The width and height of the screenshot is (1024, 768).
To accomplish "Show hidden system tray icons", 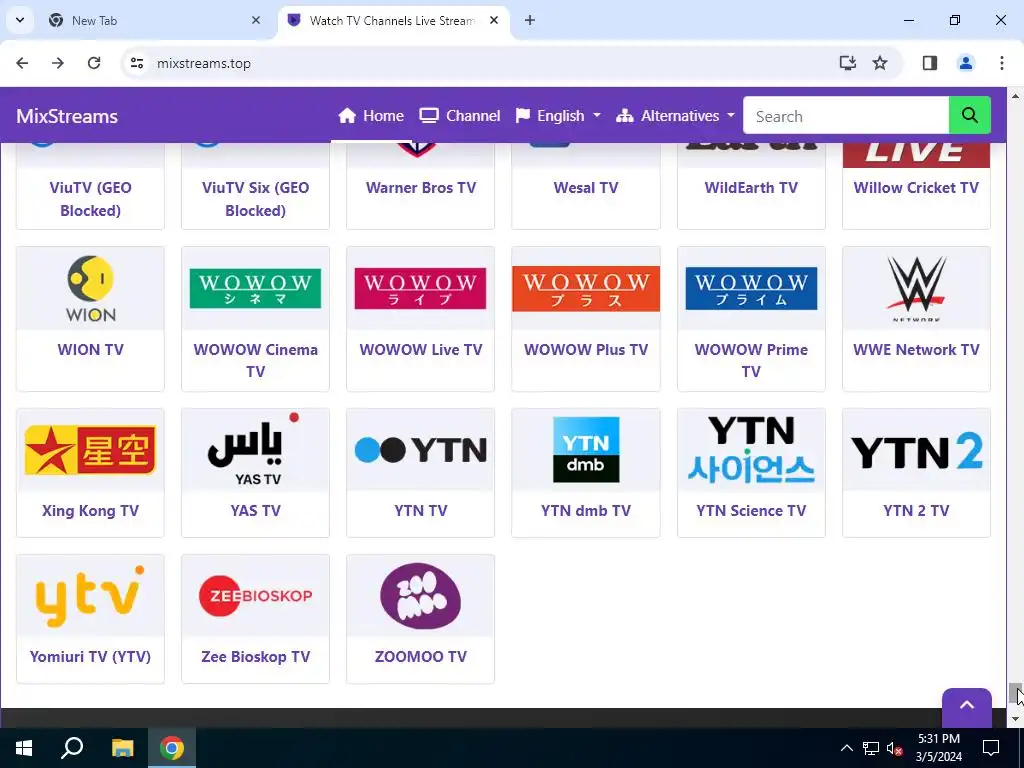I will click(x=846, y=748).
